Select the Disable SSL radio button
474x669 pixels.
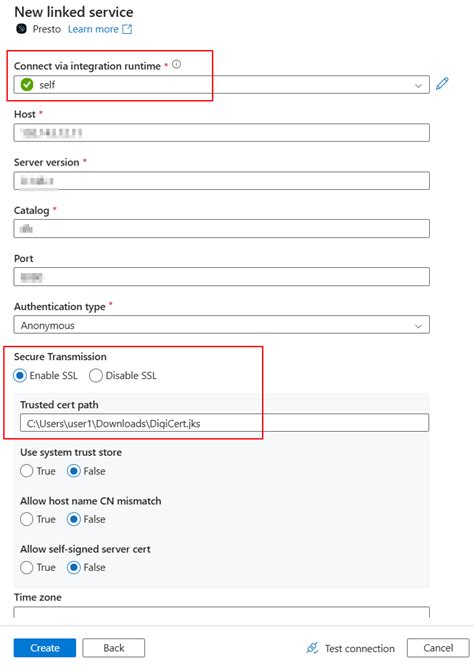96,375
